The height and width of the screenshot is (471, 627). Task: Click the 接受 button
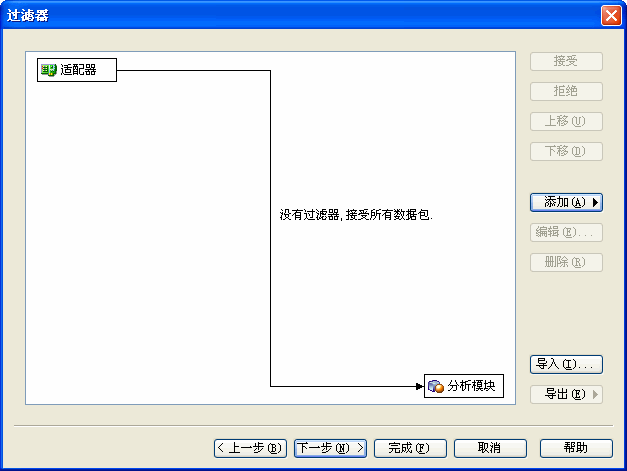tap(566, 61)
